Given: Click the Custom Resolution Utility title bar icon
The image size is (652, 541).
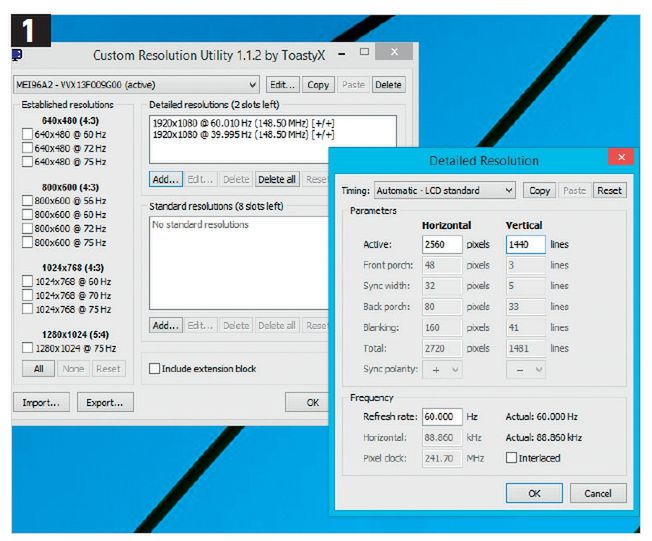Looking at the screenshot, I should (x=17, y=55).
